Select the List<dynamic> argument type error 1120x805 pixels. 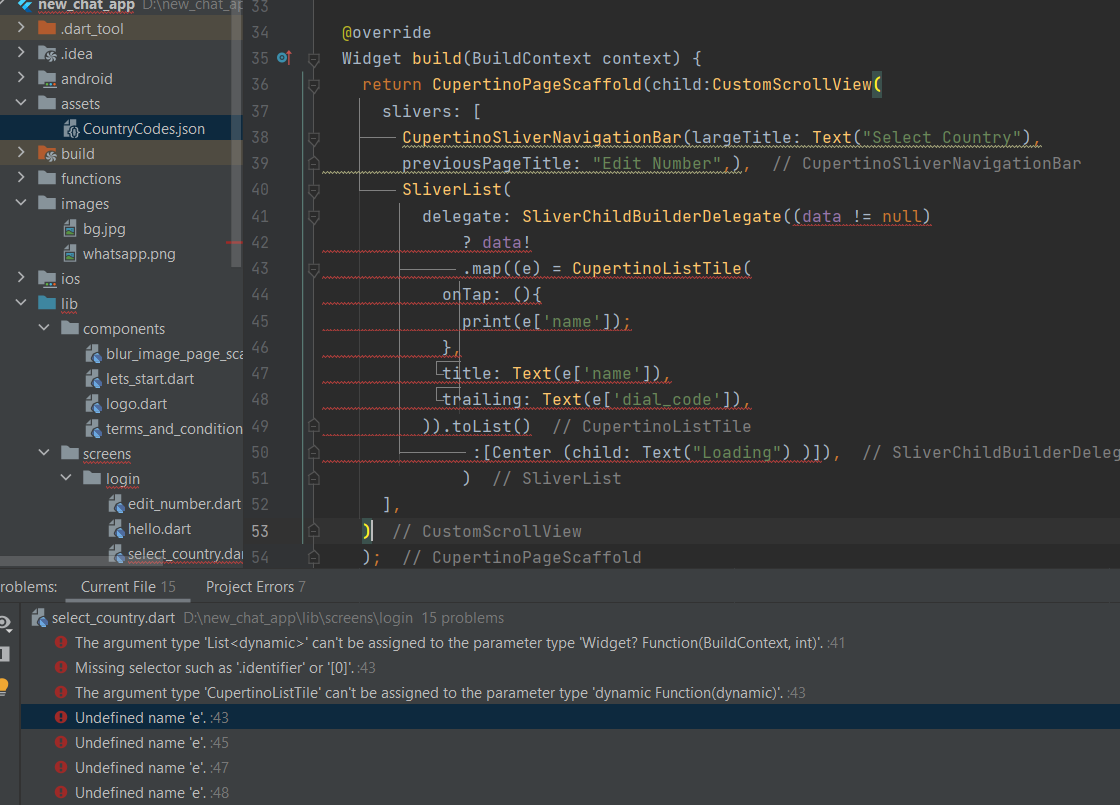click(569, 643)
